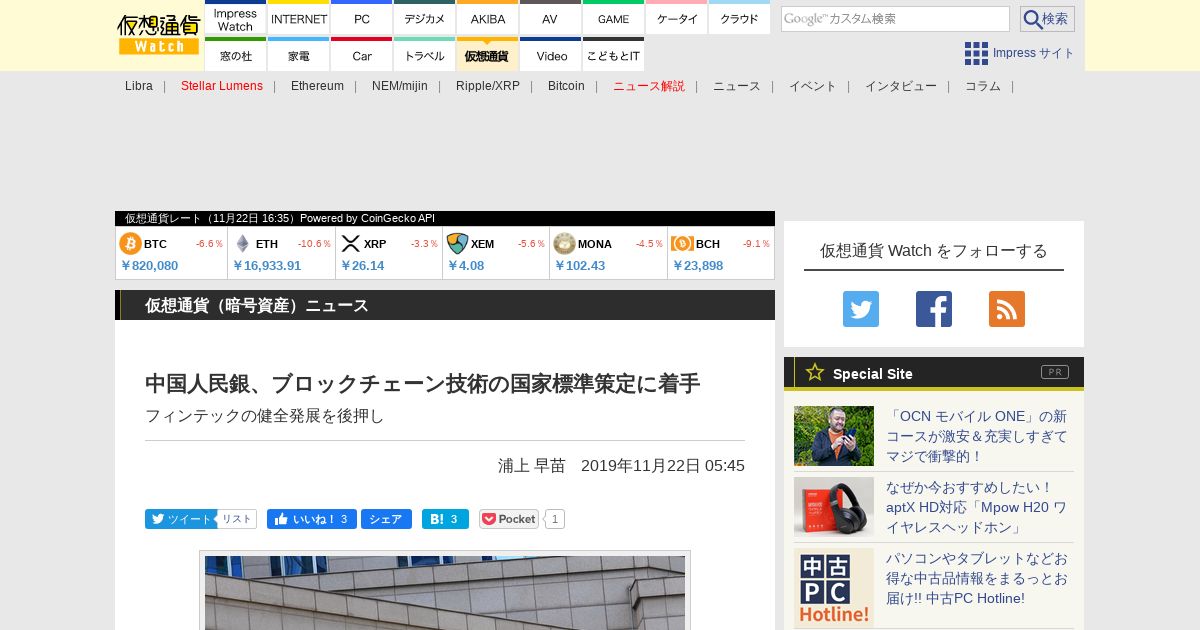Open the INTERNET tab
Viewport: 1200px width, 630px height.
click(299, 19)
